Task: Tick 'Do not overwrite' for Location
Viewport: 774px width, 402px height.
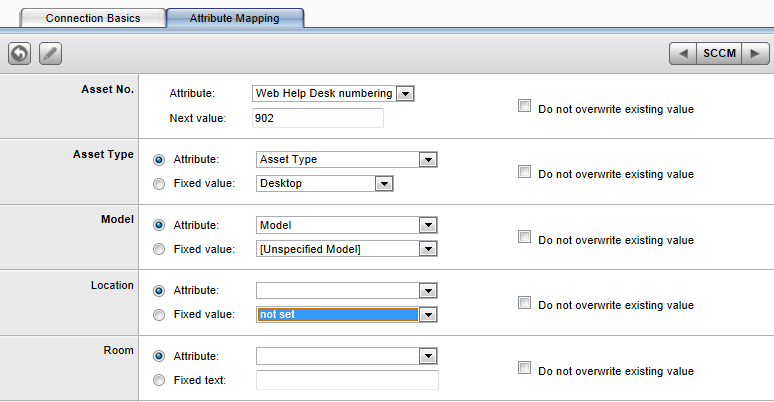Action: click(x=525, y=303)
